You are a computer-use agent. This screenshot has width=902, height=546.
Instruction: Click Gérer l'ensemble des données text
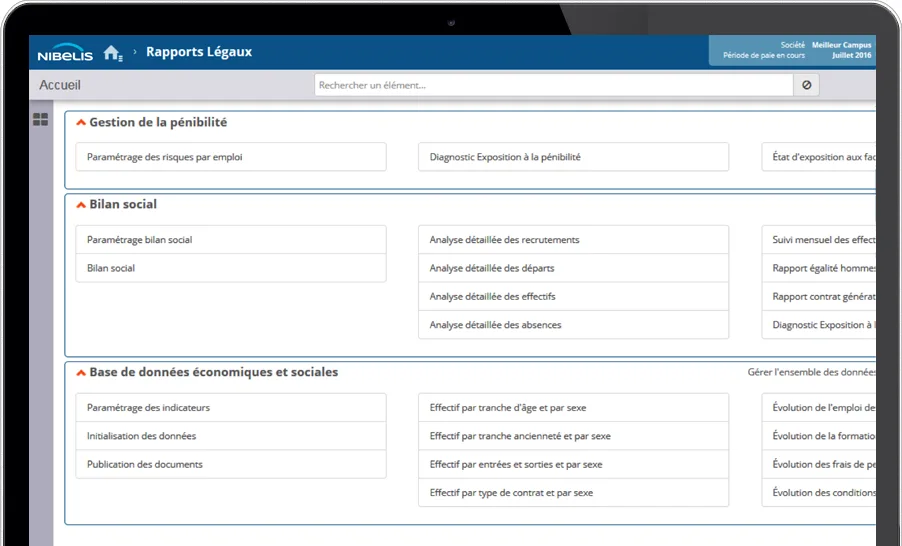(811, 372)
